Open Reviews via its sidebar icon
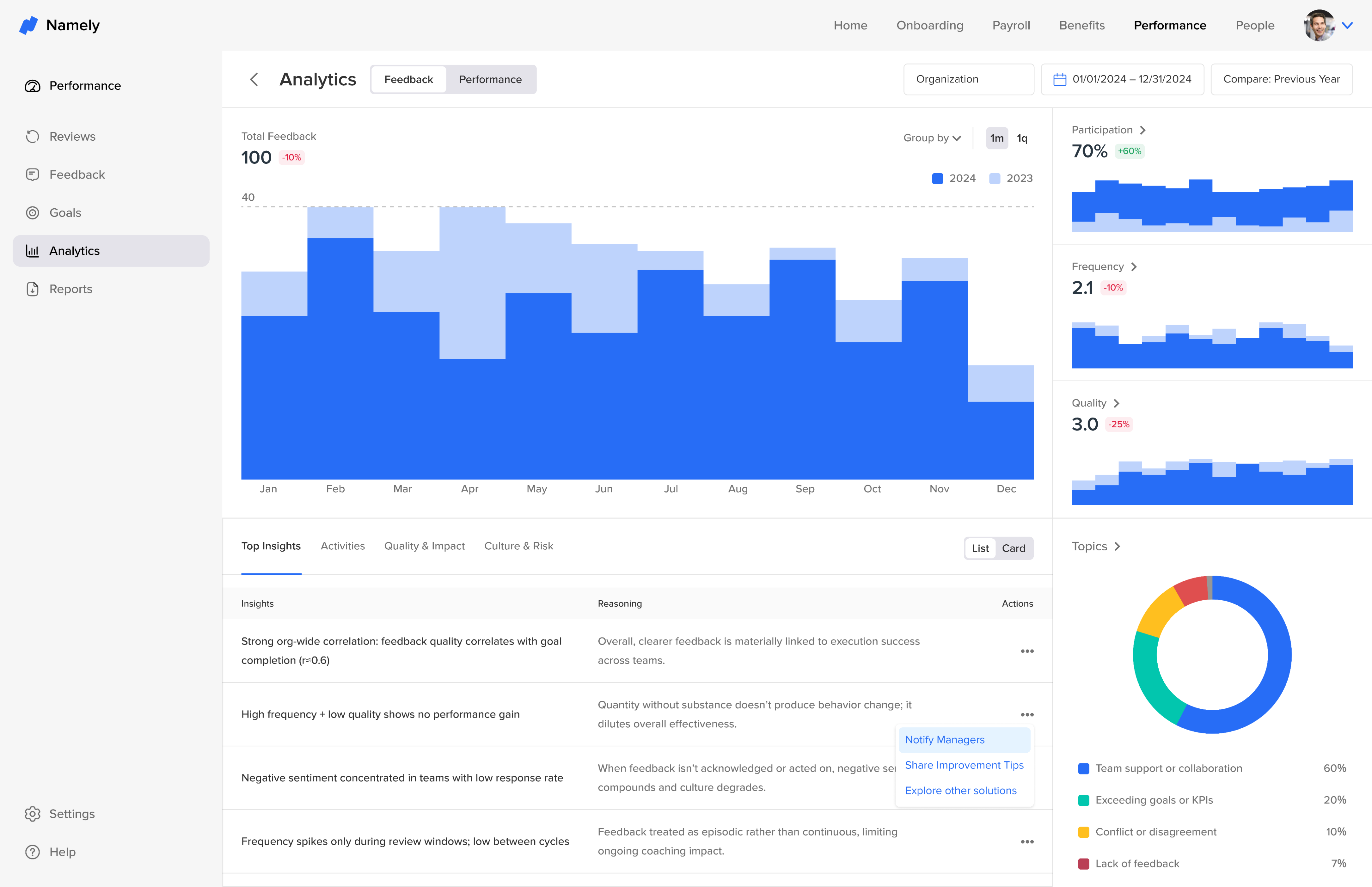Viewport: 1372px width, 887px height. (x=32, y=137)
